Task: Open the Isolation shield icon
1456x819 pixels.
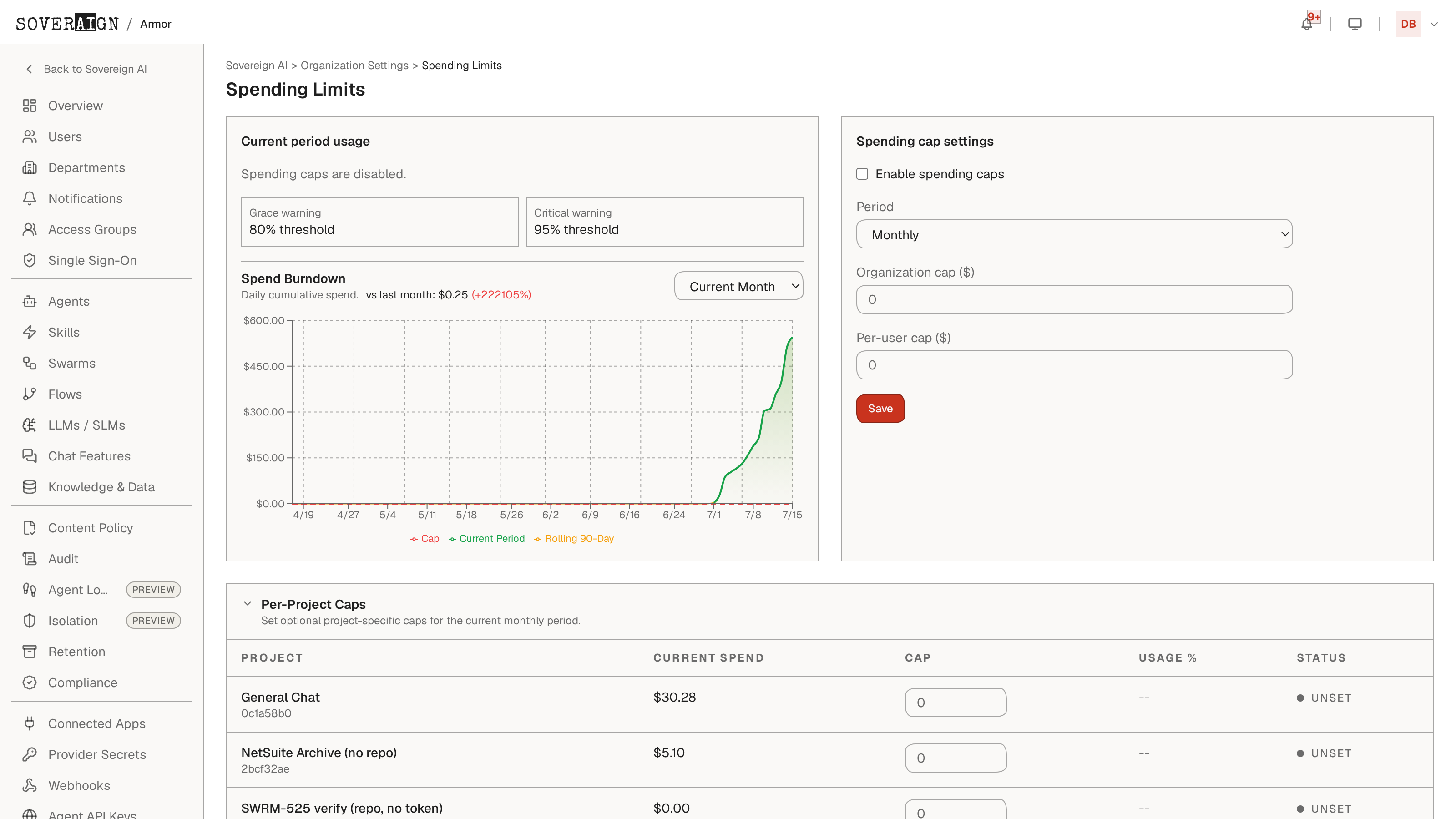Action: point(30,621)
